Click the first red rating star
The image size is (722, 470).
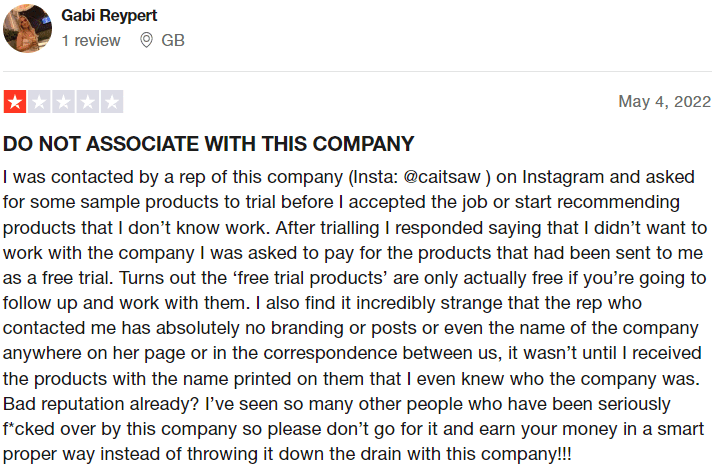click(15, 102)
